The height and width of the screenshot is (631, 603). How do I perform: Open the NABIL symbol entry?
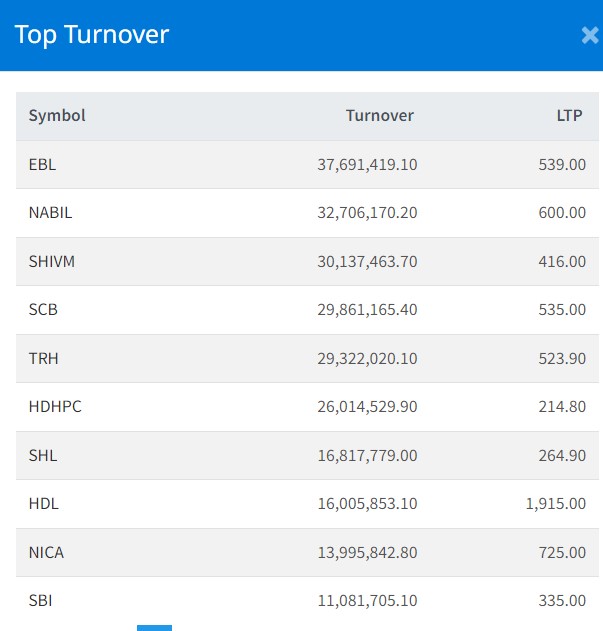51,212
